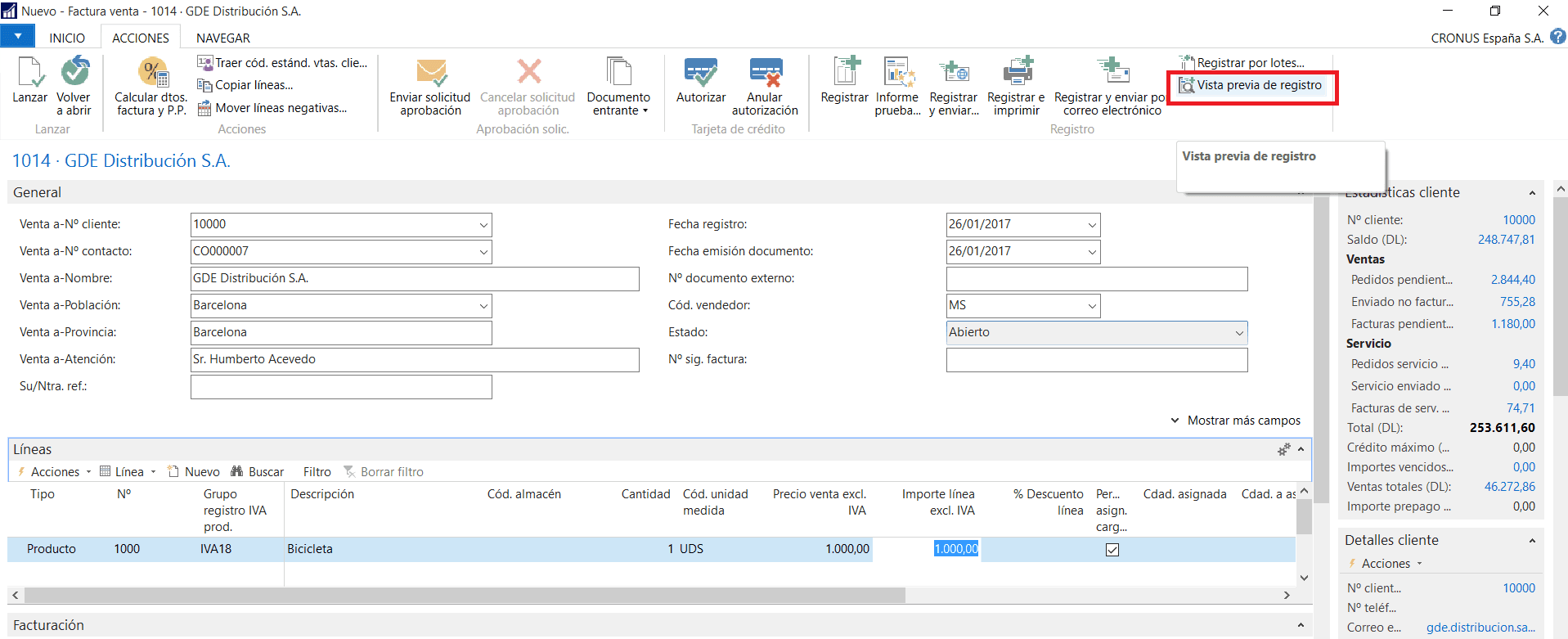1568x639 pixels.
Task: Click Buscar binoculars in Líneas
Action: (x=258, y=472)
